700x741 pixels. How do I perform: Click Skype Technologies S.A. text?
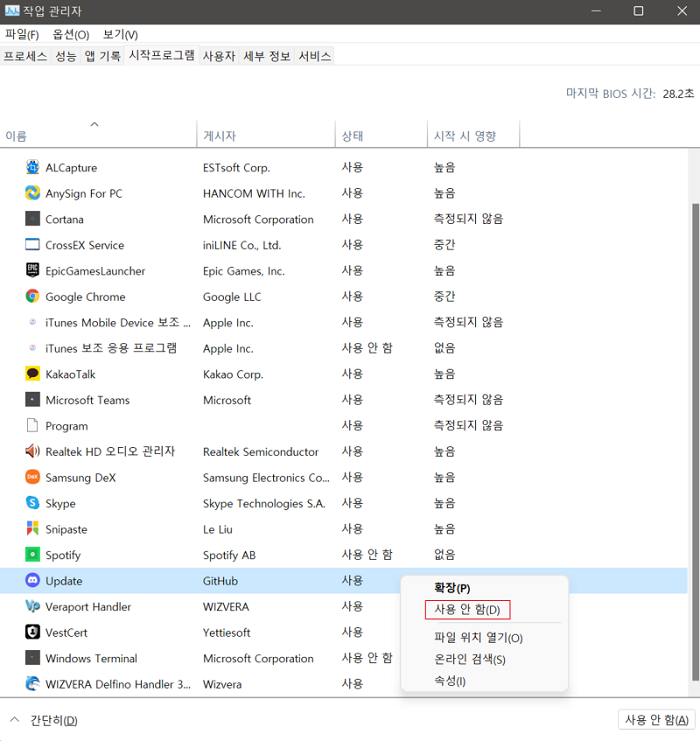(x=264, y=503)
